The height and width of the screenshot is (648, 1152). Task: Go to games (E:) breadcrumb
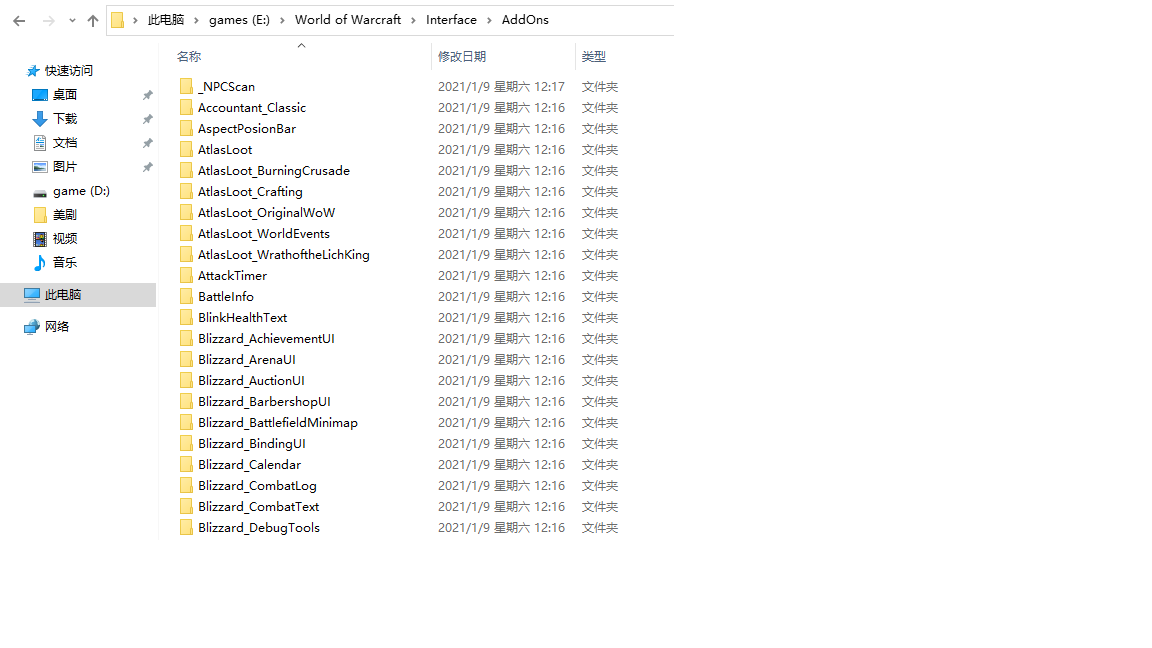point(239,20)
